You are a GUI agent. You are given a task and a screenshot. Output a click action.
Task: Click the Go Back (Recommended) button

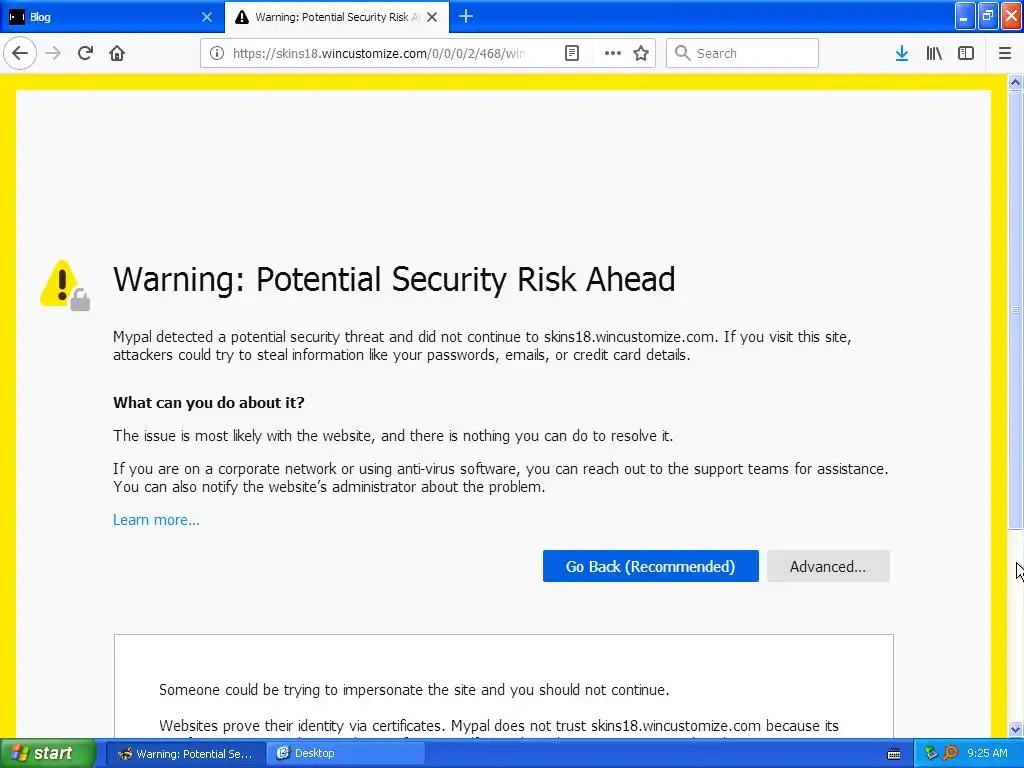[x=650, y=566]
